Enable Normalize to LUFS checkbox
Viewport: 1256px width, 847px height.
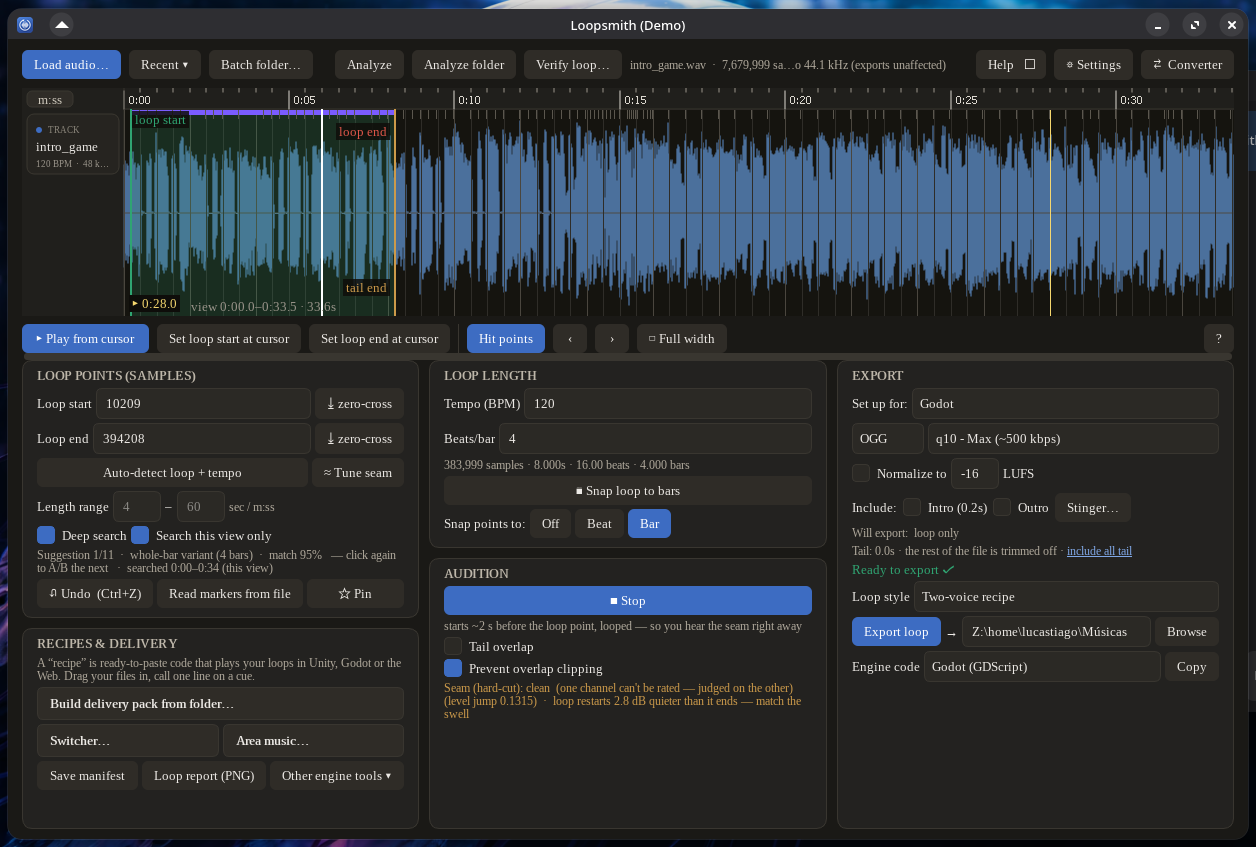click(861, 473)
